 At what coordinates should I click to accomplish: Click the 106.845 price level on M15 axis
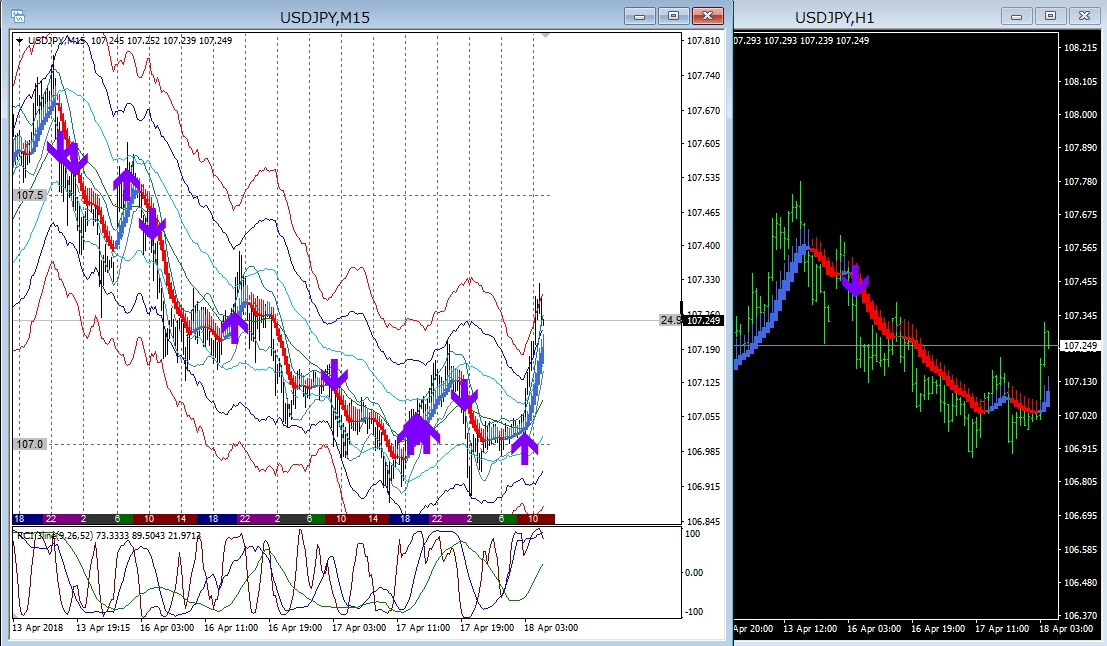coord(703,522)
